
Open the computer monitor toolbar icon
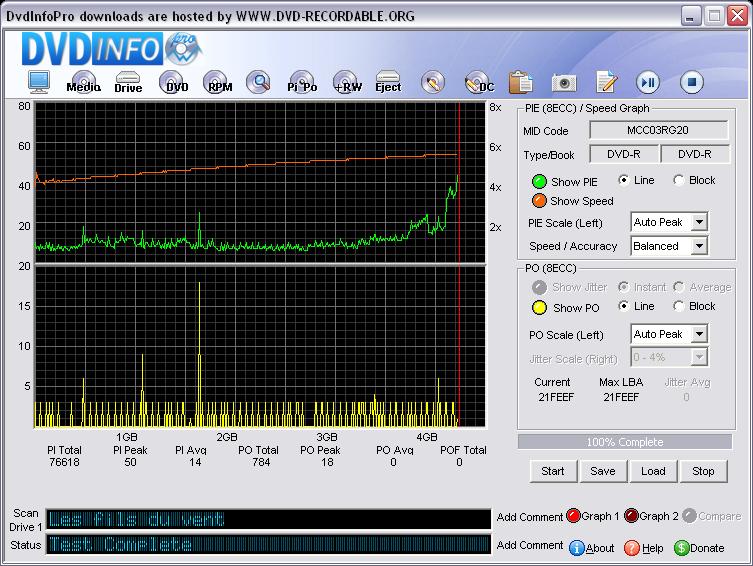[x=39, y=83]
